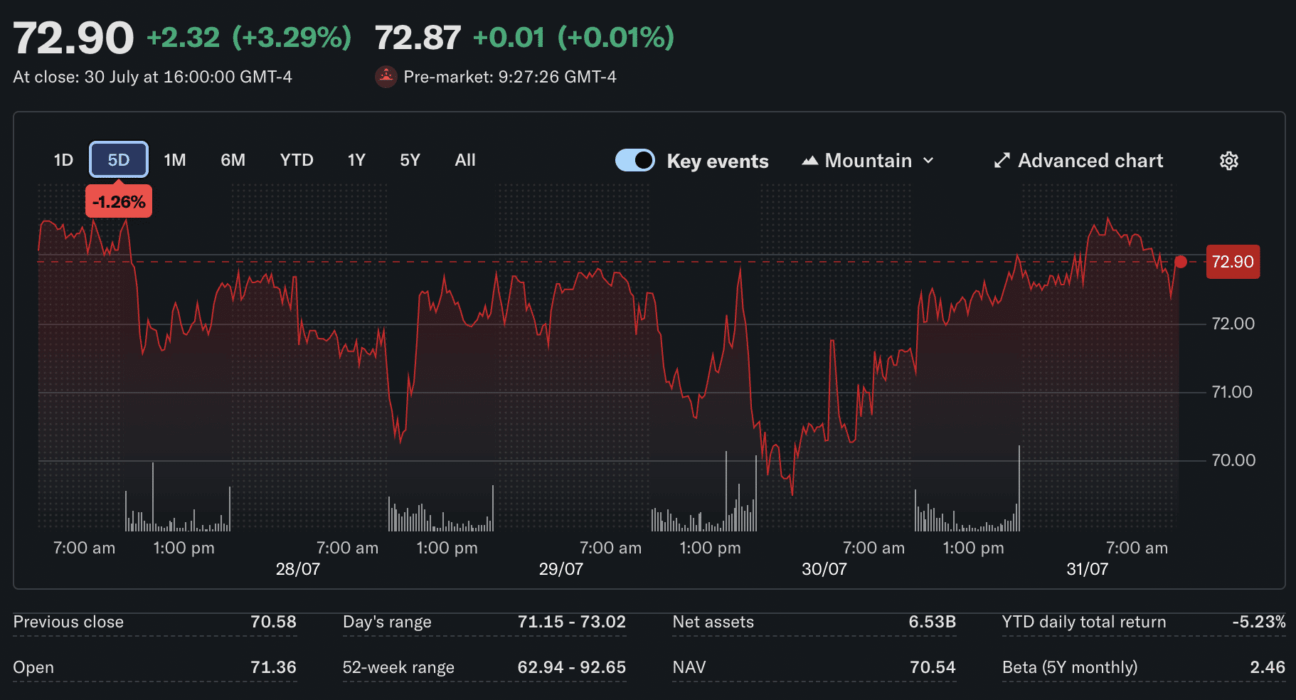Click the 30/07 date label
The width and height of the screenshot is (1296, 700).
coord(824,569)
